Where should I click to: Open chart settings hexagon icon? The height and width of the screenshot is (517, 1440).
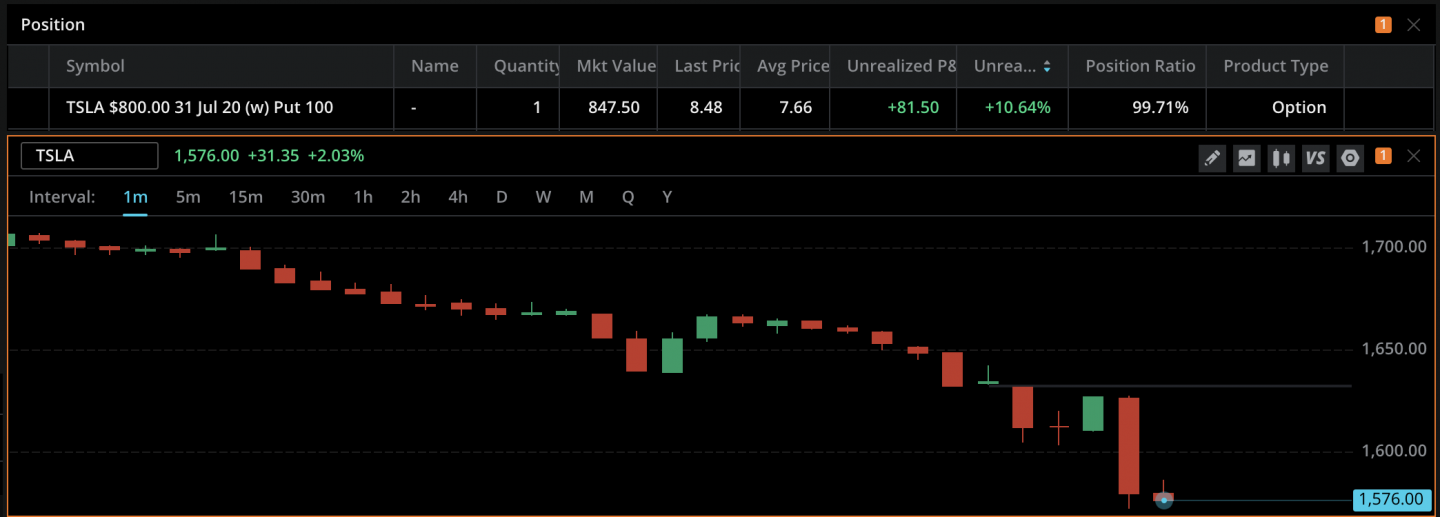(x=1351, y=157)
